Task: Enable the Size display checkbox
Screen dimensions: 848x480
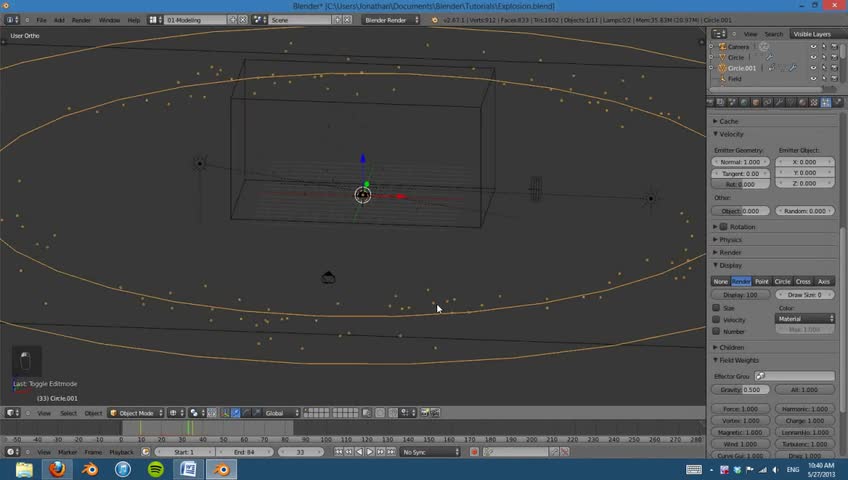Action: click(x=716, y=308)
